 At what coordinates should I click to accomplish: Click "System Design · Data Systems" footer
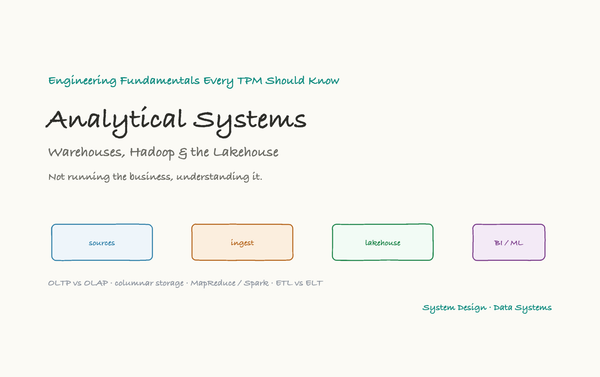(487, 308)
